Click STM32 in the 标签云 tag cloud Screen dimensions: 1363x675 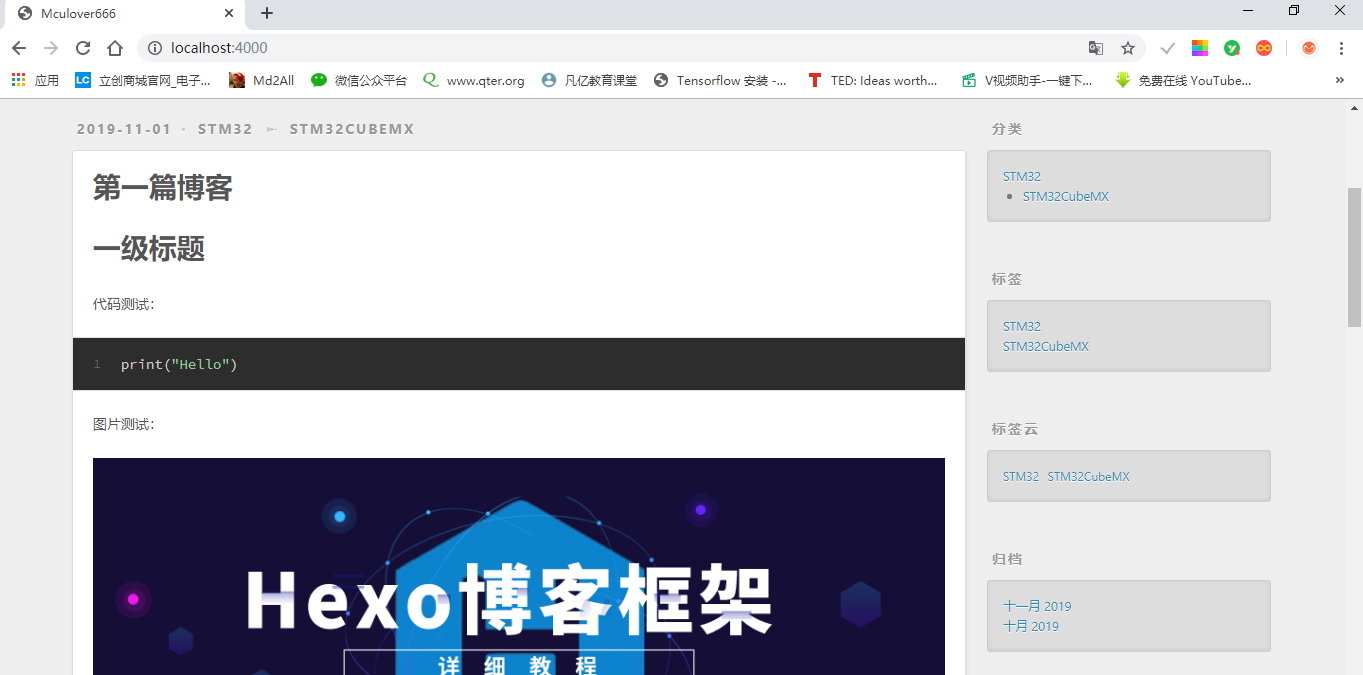[1021, 476]
